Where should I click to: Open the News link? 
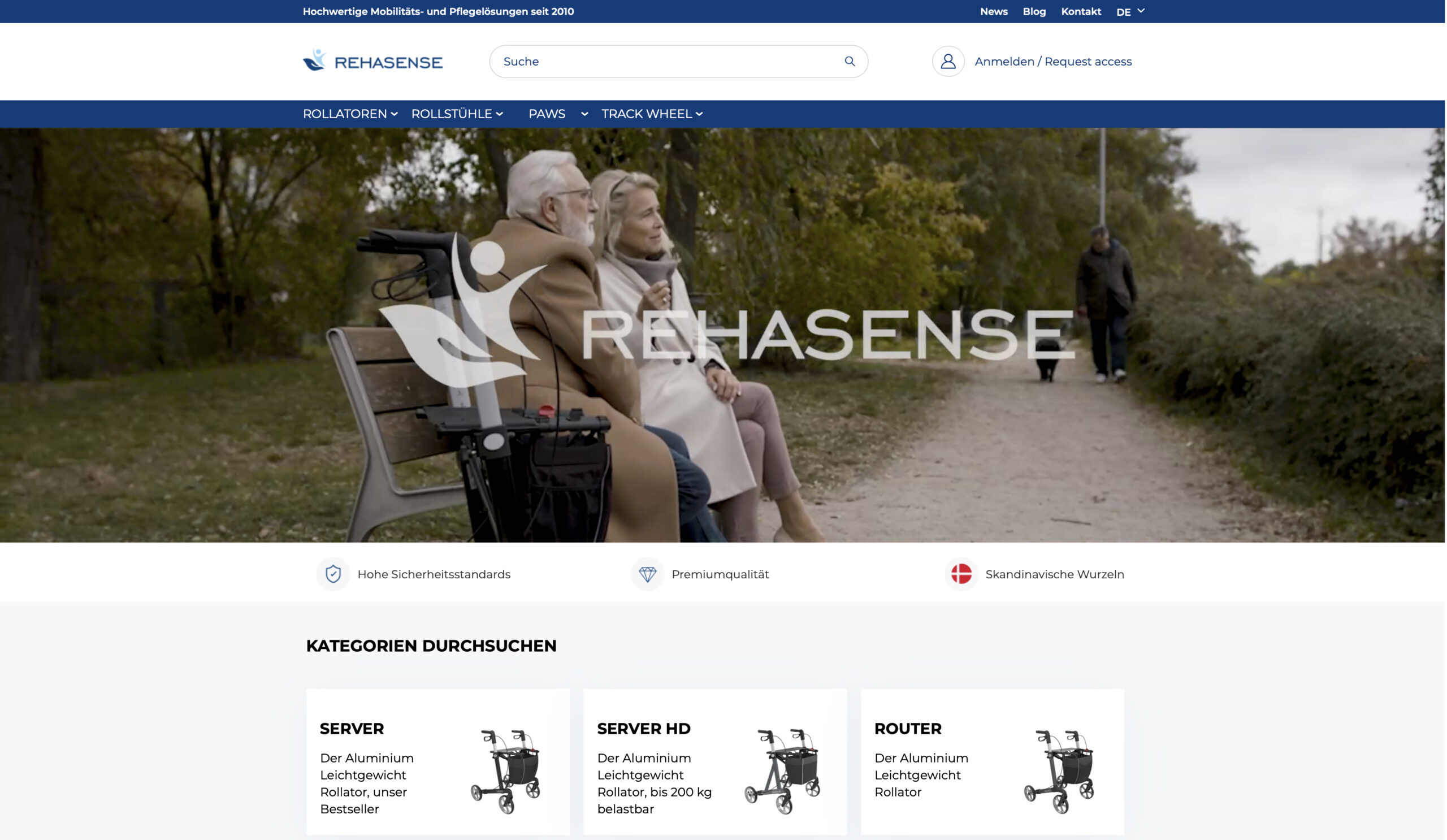coord(993,11)
